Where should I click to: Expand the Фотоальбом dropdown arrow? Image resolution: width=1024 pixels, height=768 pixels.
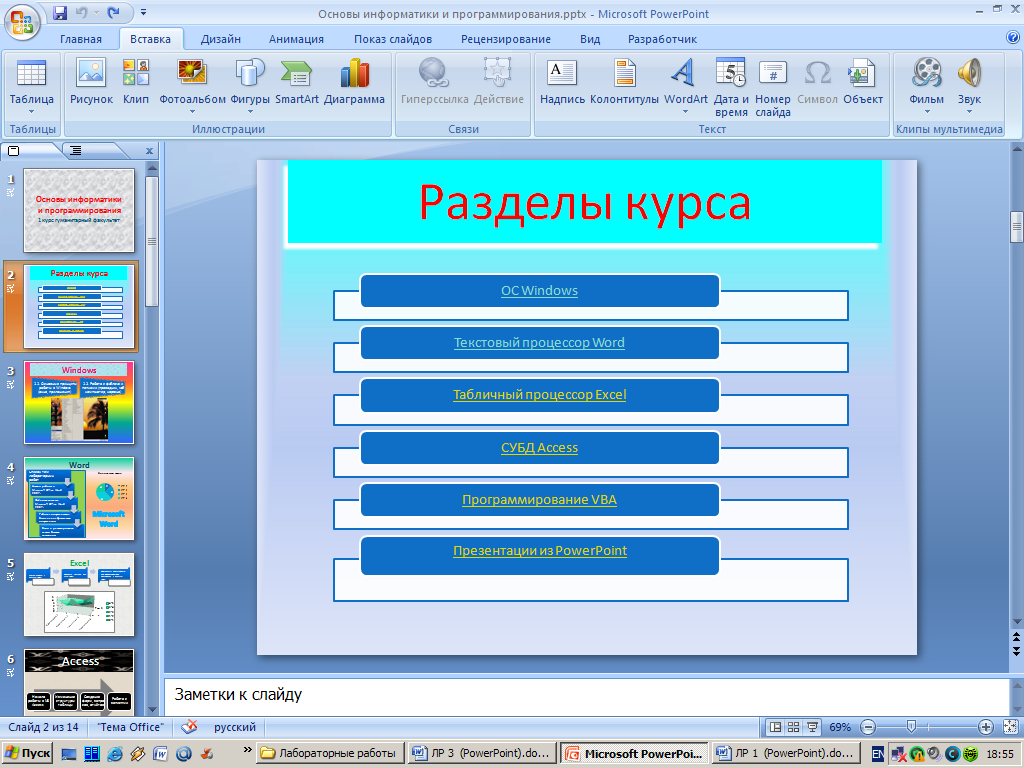[x=192, y=112]
